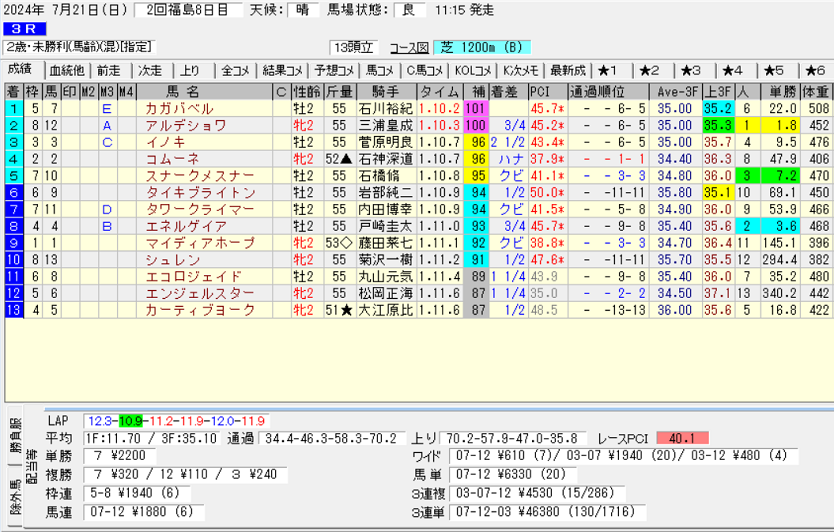
Task: Select the 勝負服 vertical side tab
Action: 13,432
